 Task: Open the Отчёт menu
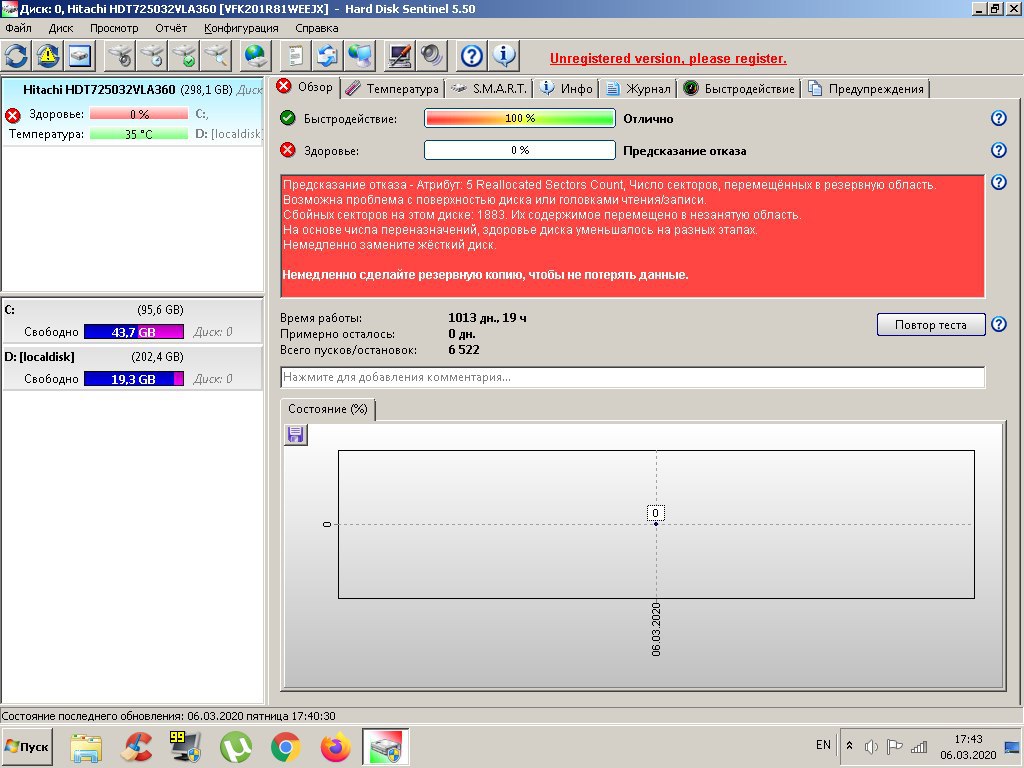point(171,28)
